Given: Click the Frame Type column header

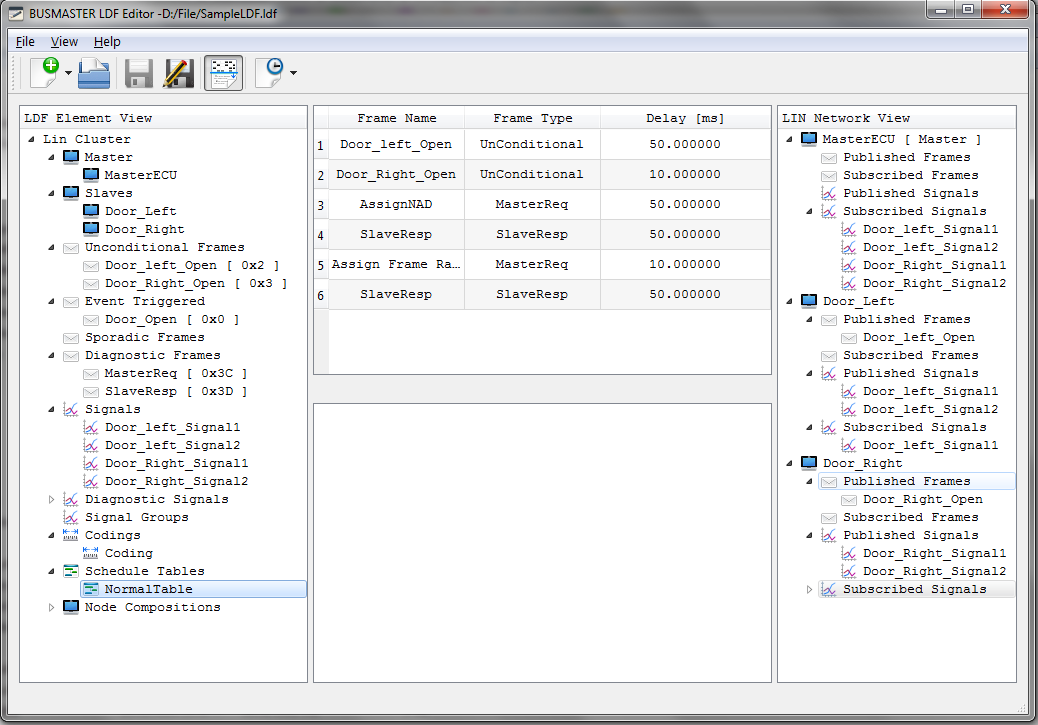Looking at the screenshot, I should click(x=533, y=118).
